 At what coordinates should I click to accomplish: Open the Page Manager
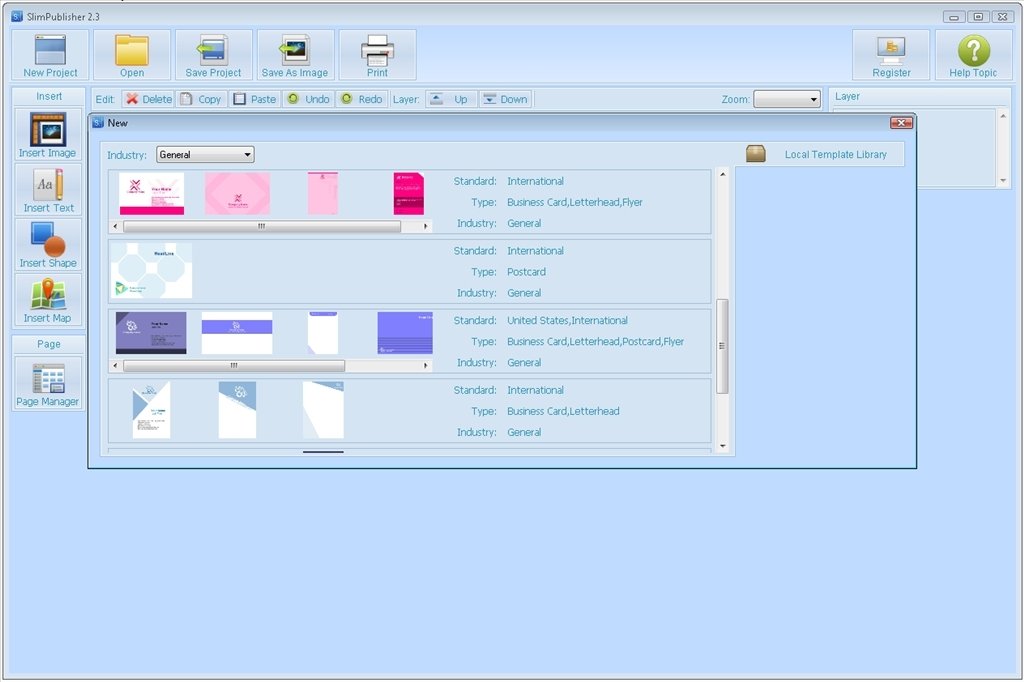(48, 383)
